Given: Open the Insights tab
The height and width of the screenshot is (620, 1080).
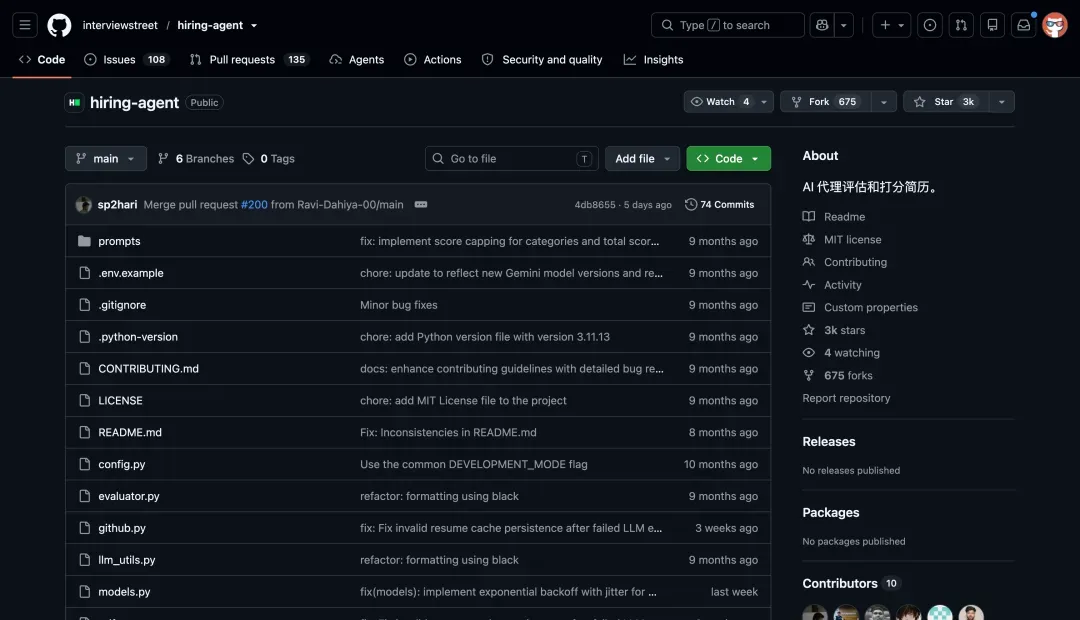Looking at the screenshot, I should point(654,59).
